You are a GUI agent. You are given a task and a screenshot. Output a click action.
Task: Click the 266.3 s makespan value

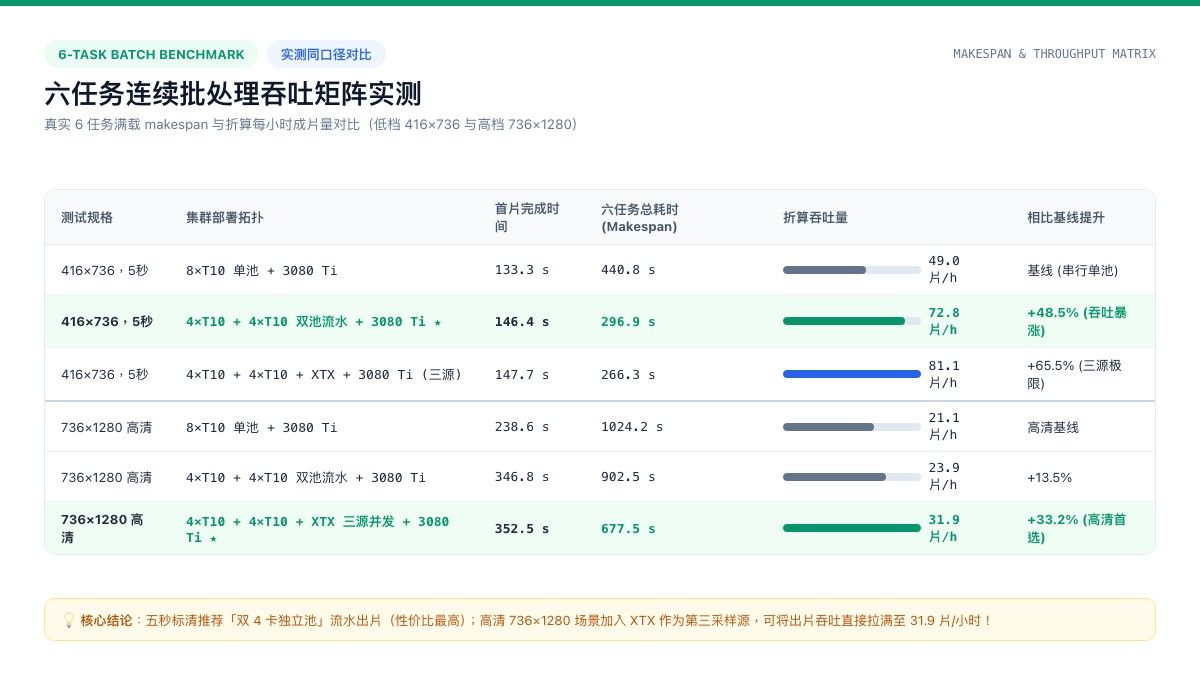tap(628, 374)
